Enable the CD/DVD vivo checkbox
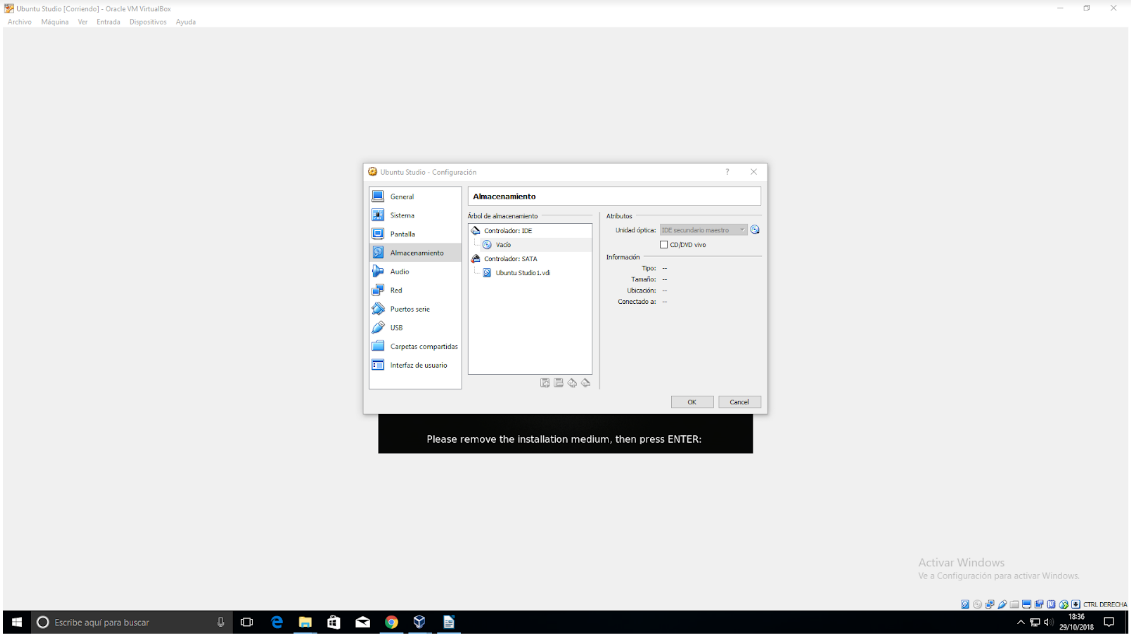This screenshot has height=635, width=1131. pos(663,244)
